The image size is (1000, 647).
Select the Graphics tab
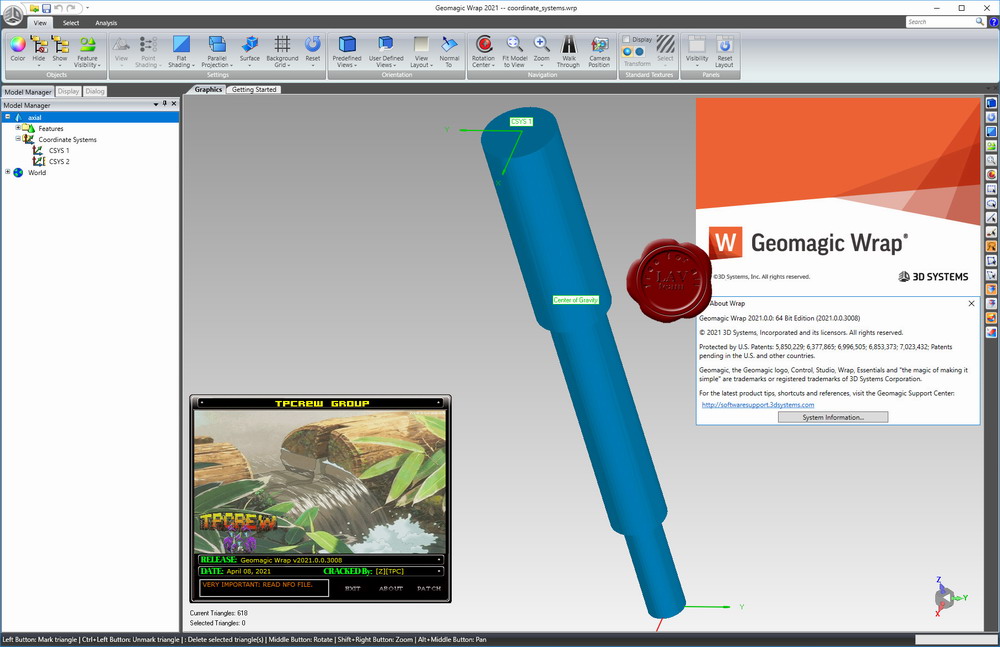(208, 89)
